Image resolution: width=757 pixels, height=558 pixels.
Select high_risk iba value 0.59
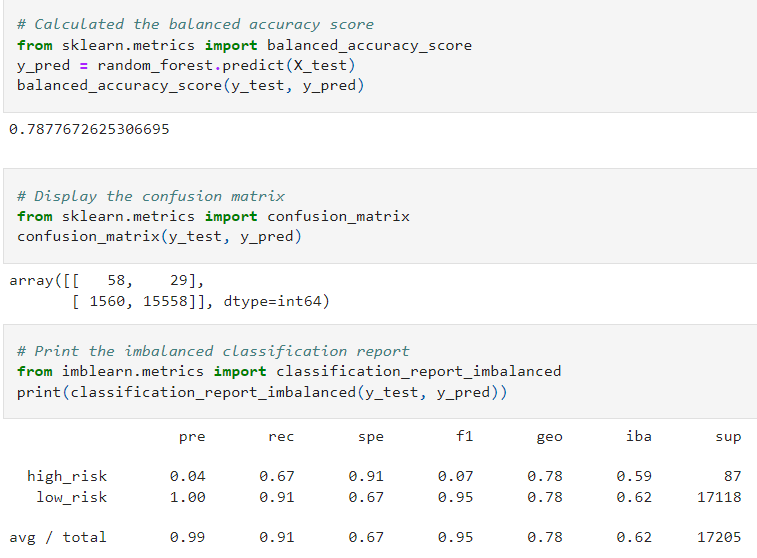click(634, 477)
